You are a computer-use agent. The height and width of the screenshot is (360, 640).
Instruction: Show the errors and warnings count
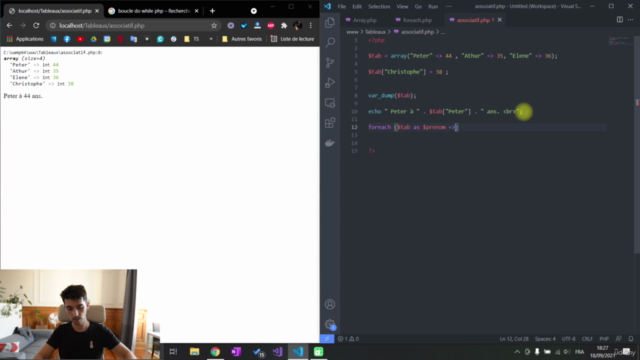pyautogui.click(x=348, y=339)
